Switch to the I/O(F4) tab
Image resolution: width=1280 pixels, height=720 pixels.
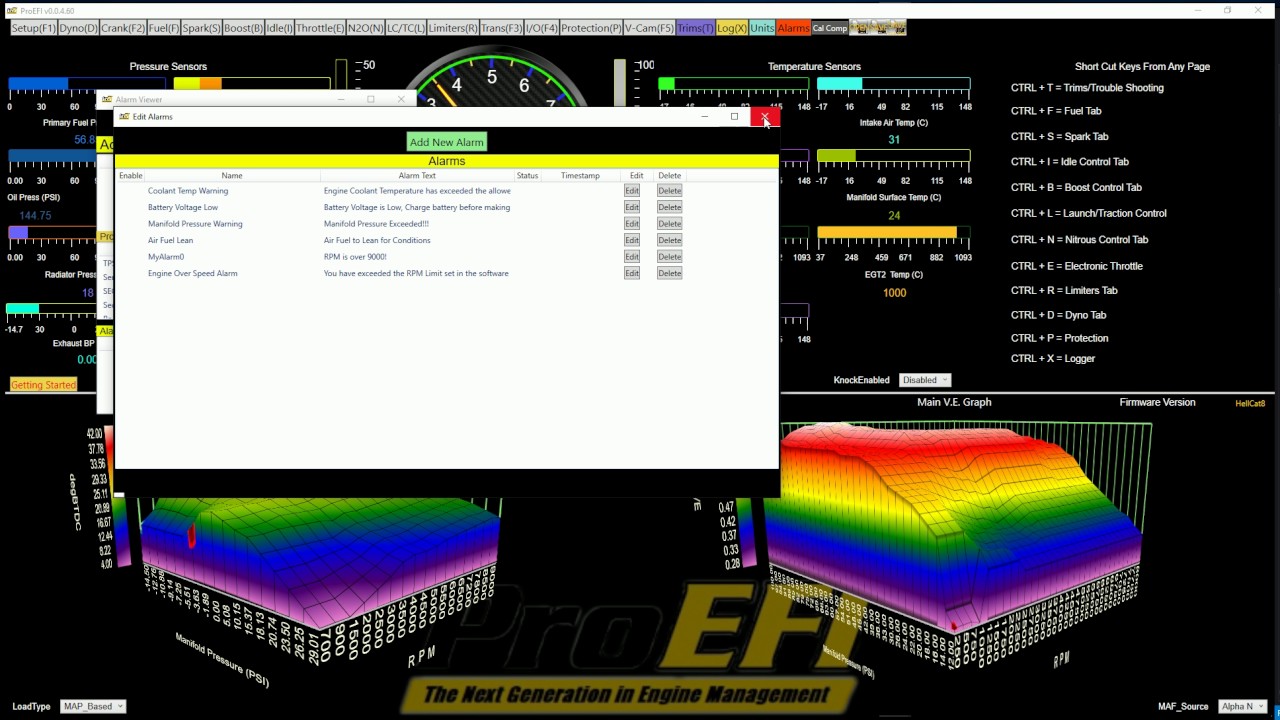click(x=542, y=28)
